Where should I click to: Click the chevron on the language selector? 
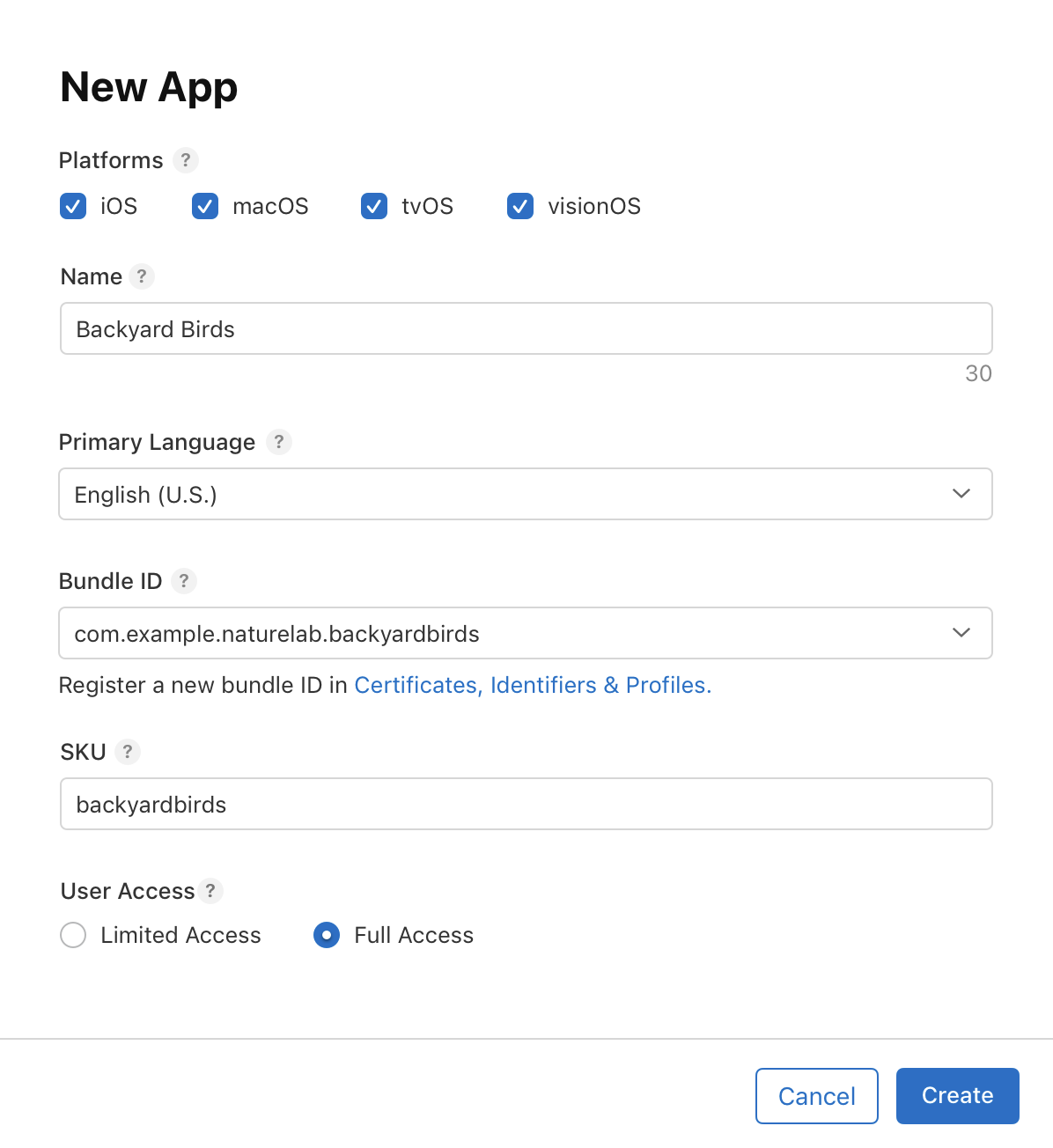click(961, 494)
